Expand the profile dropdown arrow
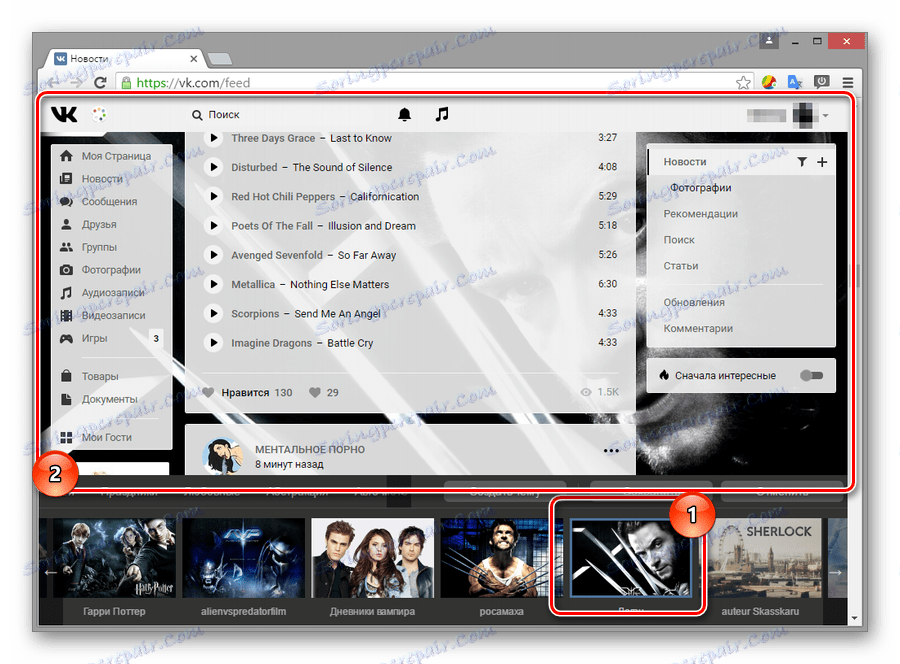 pos(825,115)
